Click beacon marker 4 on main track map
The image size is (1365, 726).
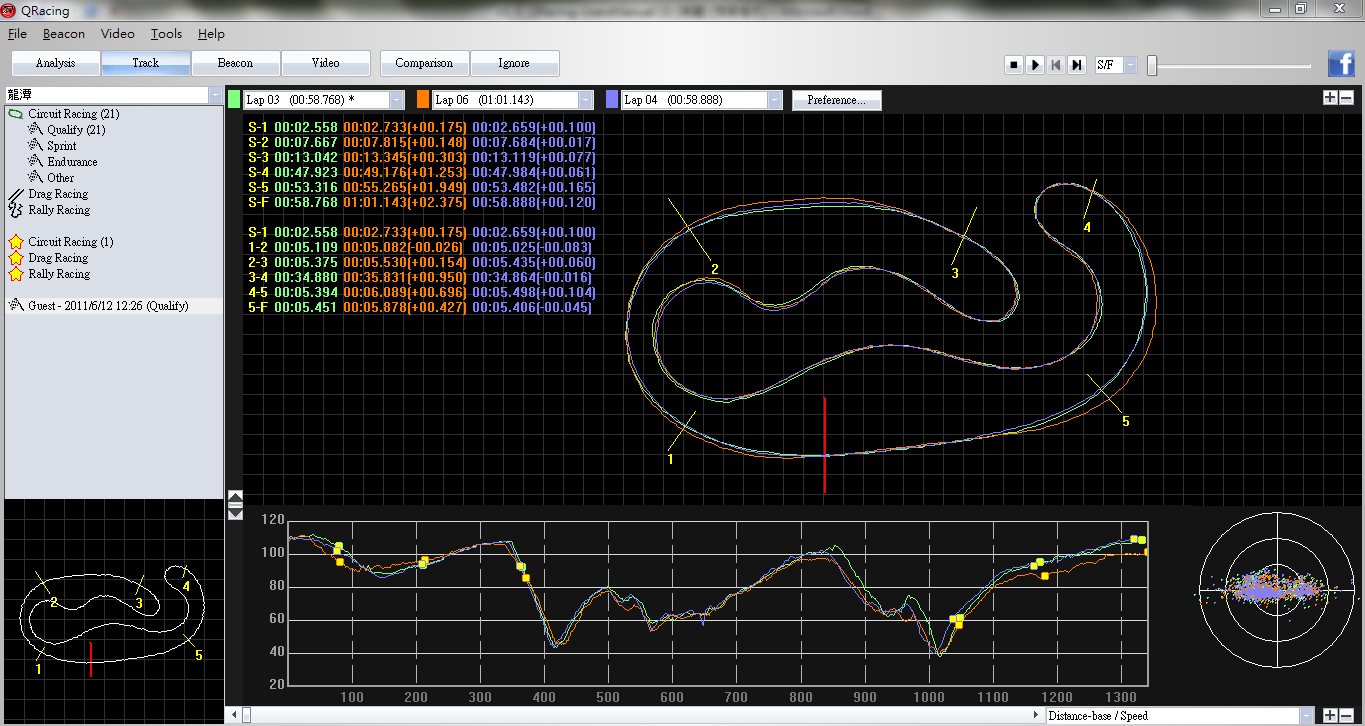coord(1087,226)
